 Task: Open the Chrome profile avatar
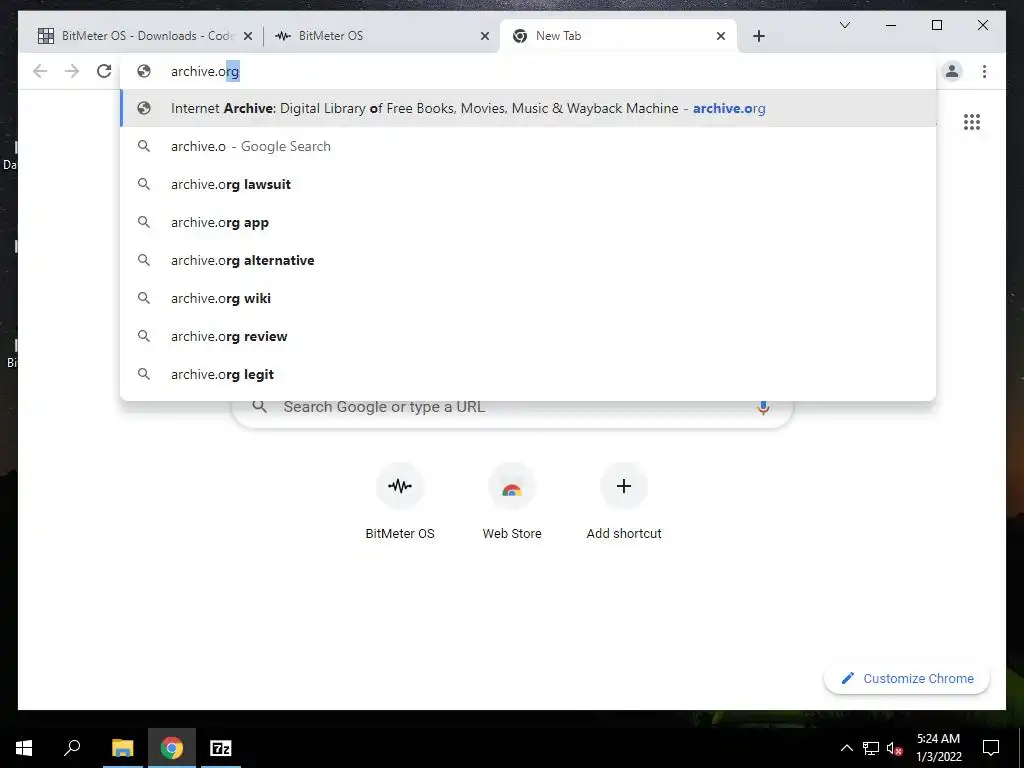[x=952, y=71]
